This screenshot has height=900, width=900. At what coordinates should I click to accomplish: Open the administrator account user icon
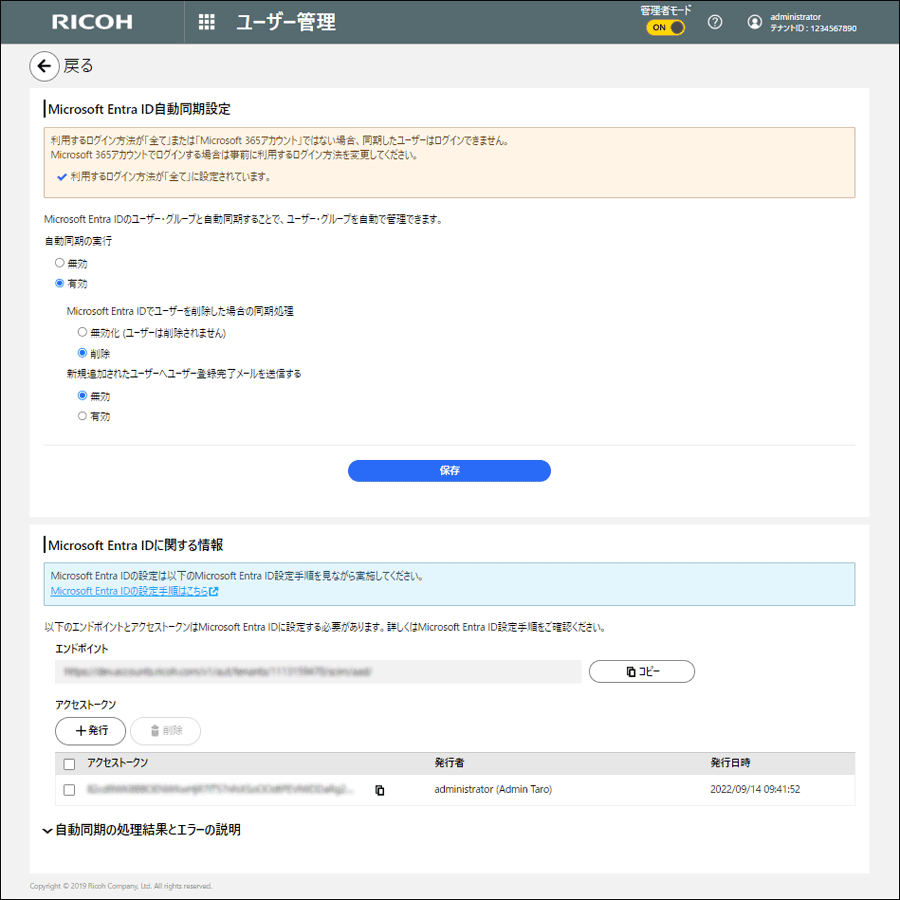coord(755,22)
